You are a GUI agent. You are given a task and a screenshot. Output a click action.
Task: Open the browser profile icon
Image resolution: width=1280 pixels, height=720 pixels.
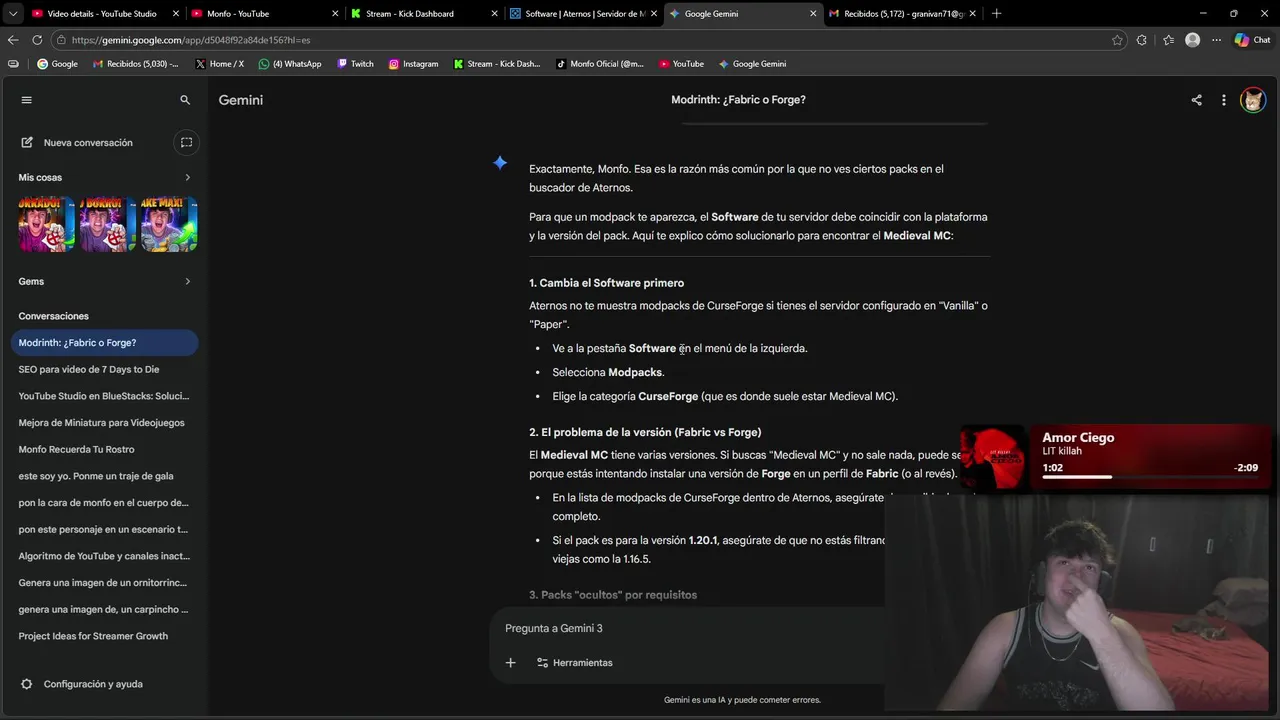point(1192,40)
